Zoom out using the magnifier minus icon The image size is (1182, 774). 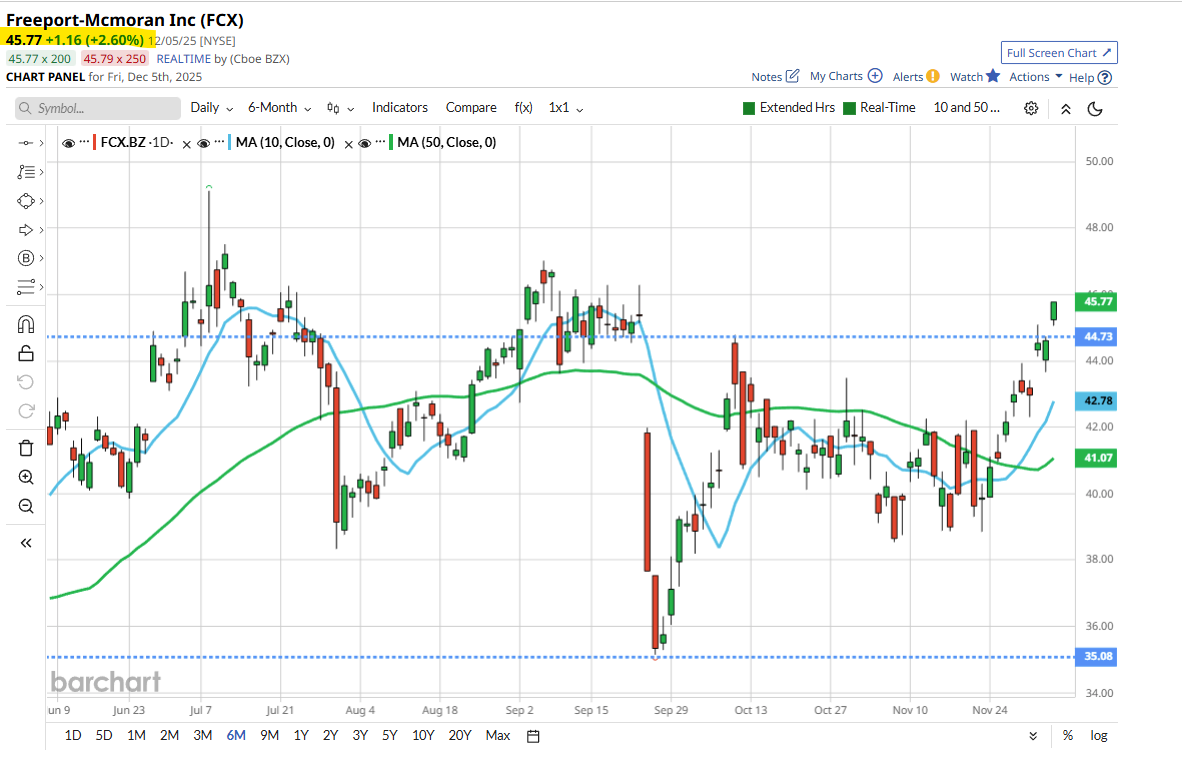tap(26, 506)
